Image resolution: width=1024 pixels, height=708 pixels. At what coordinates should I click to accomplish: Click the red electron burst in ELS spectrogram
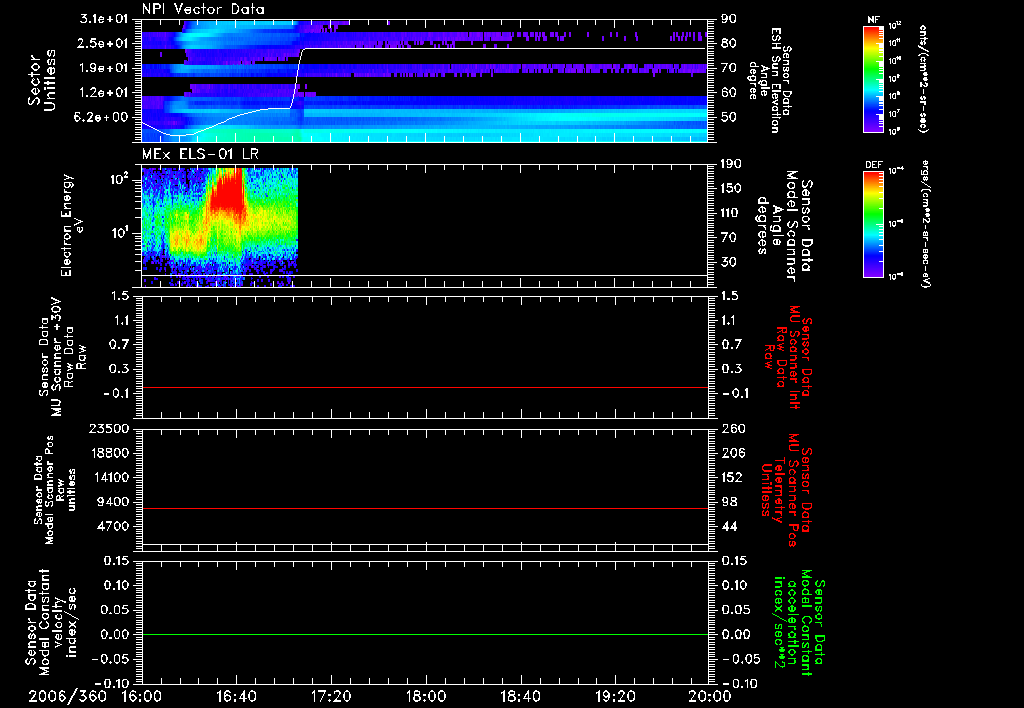[x=228, y=191]
